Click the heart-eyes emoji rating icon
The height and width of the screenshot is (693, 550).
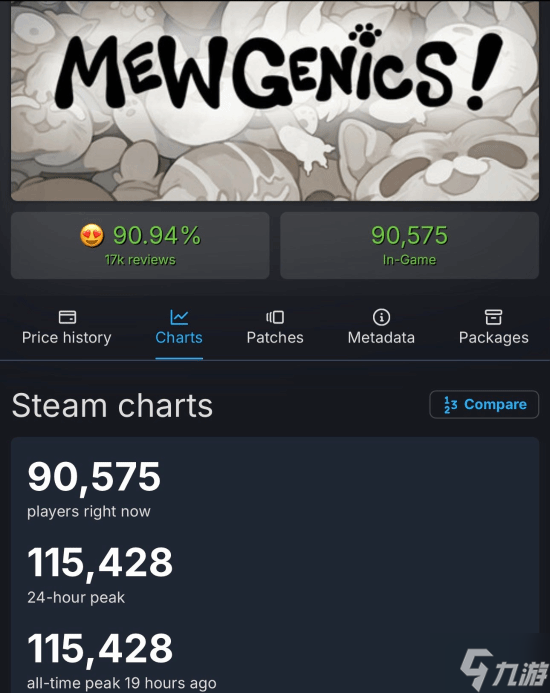click(x=92, y=235)
